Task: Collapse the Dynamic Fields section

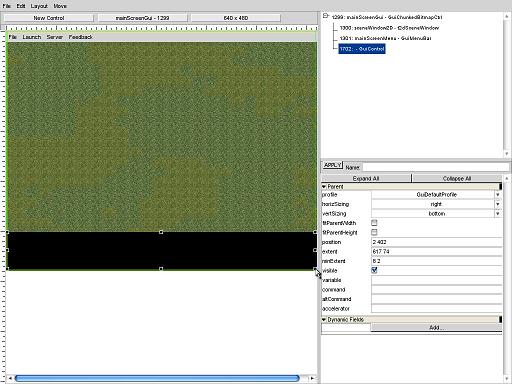Action: coord(324,320)
